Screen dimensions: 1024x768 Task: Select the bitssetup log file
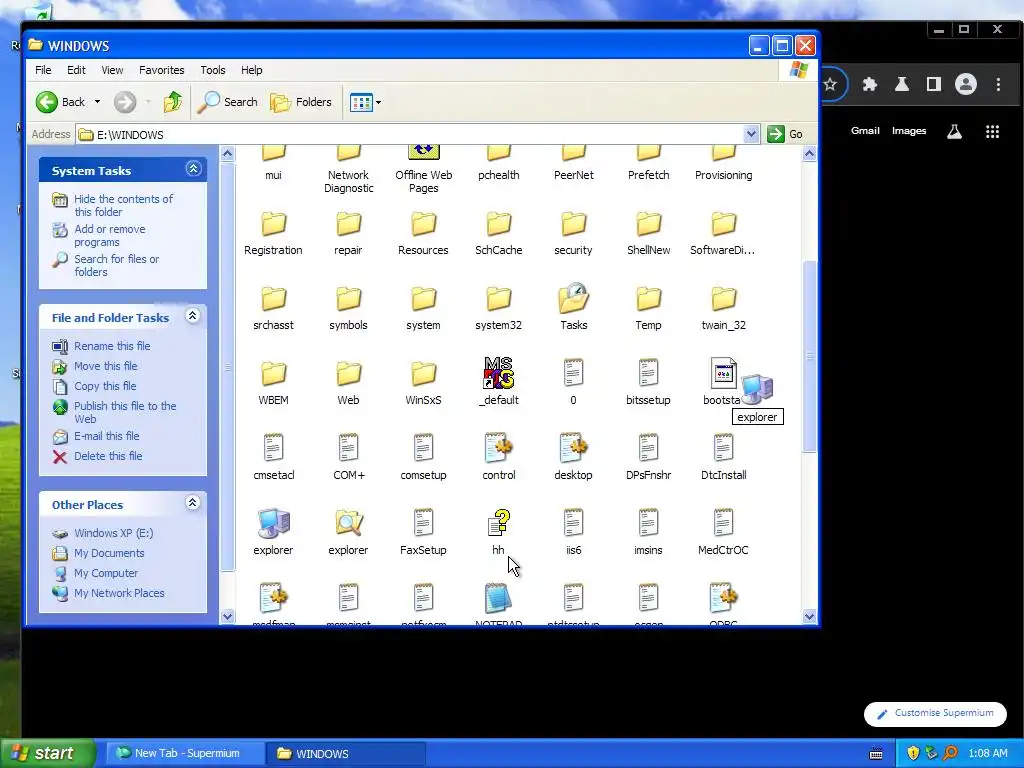pos(648,373)
